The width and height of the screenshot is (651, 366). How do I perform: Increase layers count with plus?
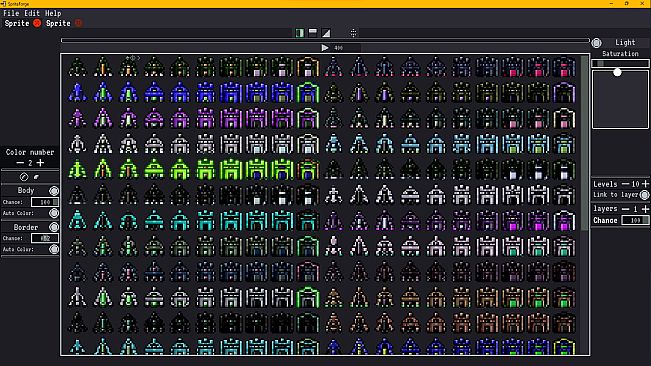point(645,209)
